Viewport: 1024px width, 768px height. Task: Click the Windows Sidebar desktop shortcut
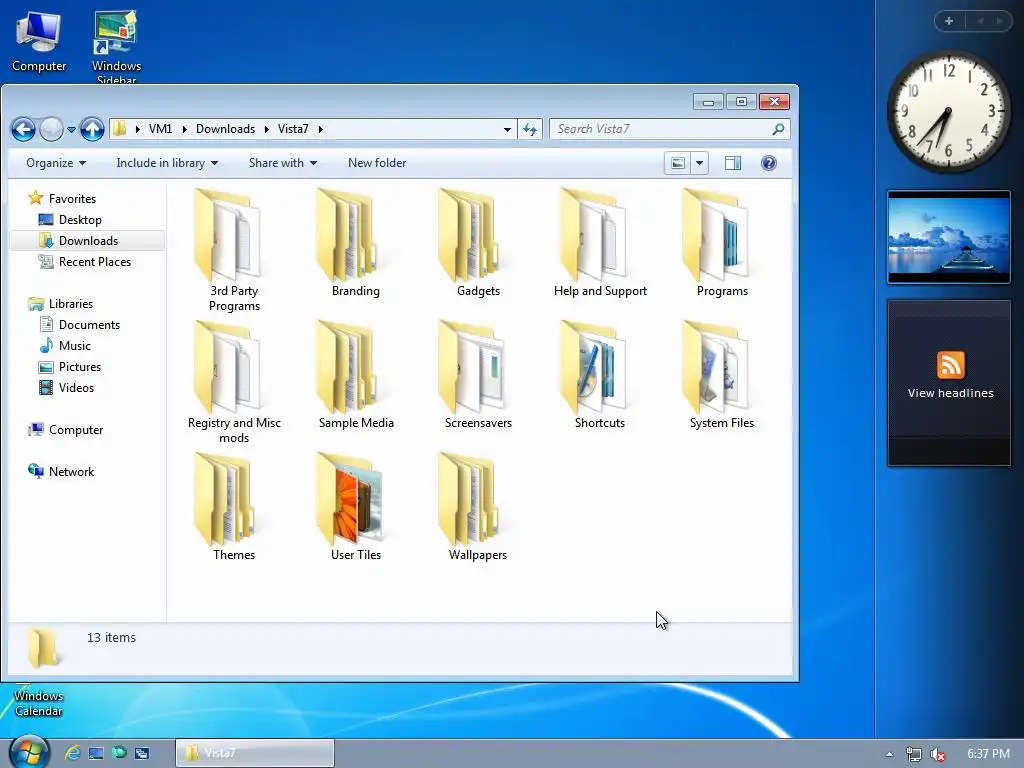pos(116,46)
